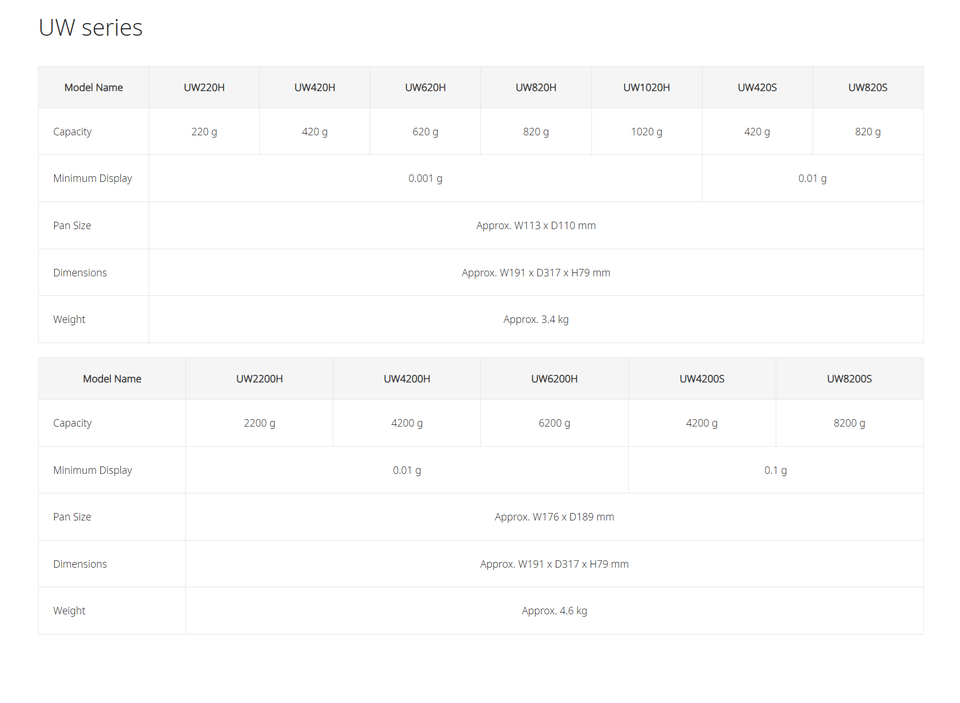Click the UW6200H model name
The height and width of the screenshot is (703, 960).
[554, 379]
